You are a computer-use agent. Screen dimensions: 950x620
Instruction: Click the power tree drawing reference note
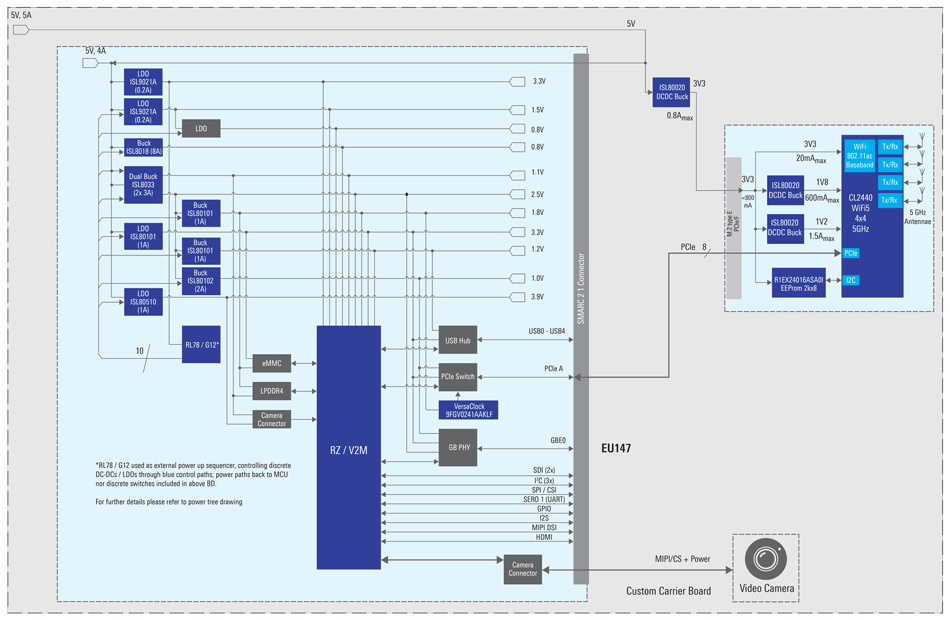pyautogui.click(x=168, y=502)
